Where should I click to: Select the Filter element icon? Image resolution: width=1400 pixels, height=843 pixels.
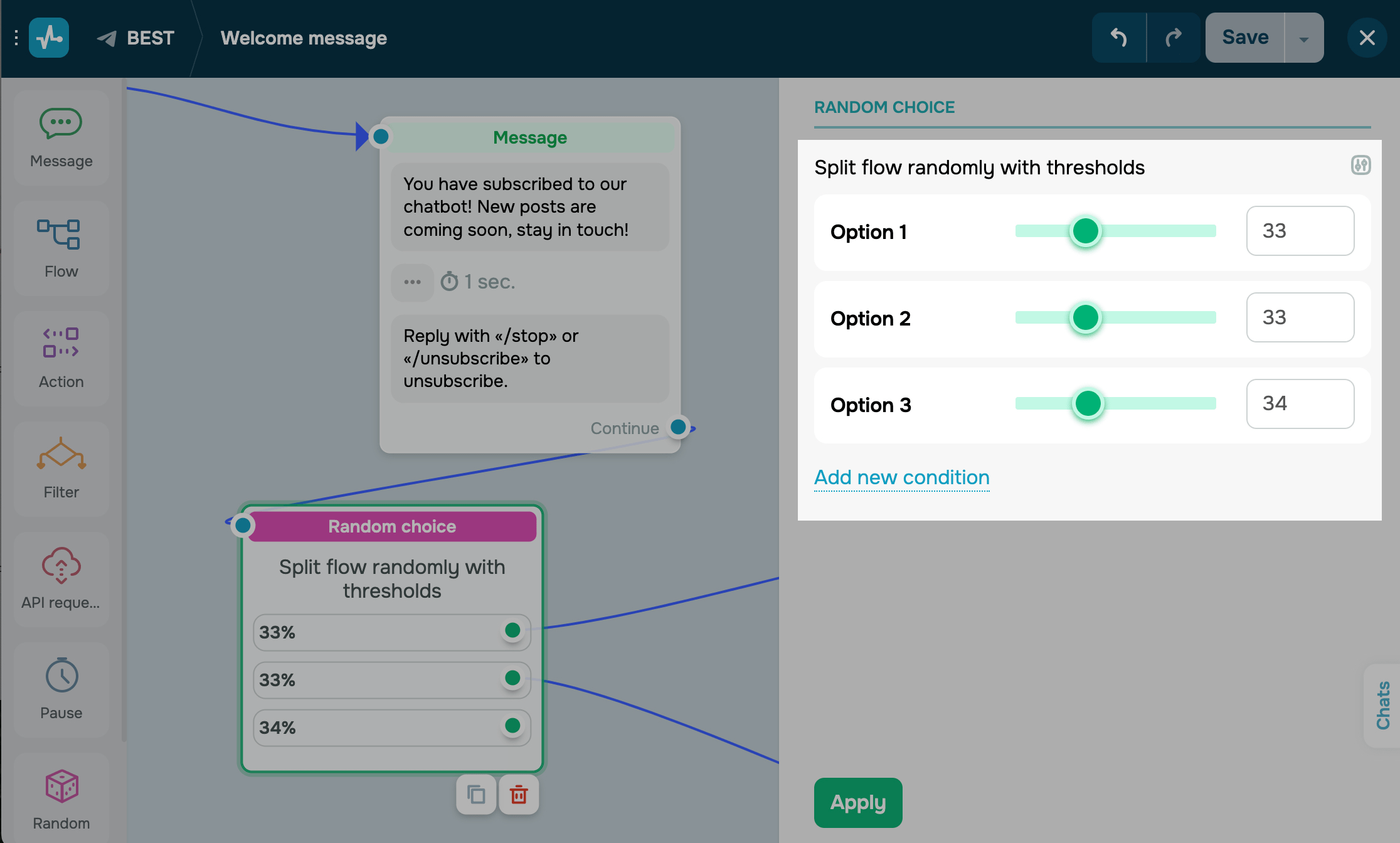[x=61, y=454]
